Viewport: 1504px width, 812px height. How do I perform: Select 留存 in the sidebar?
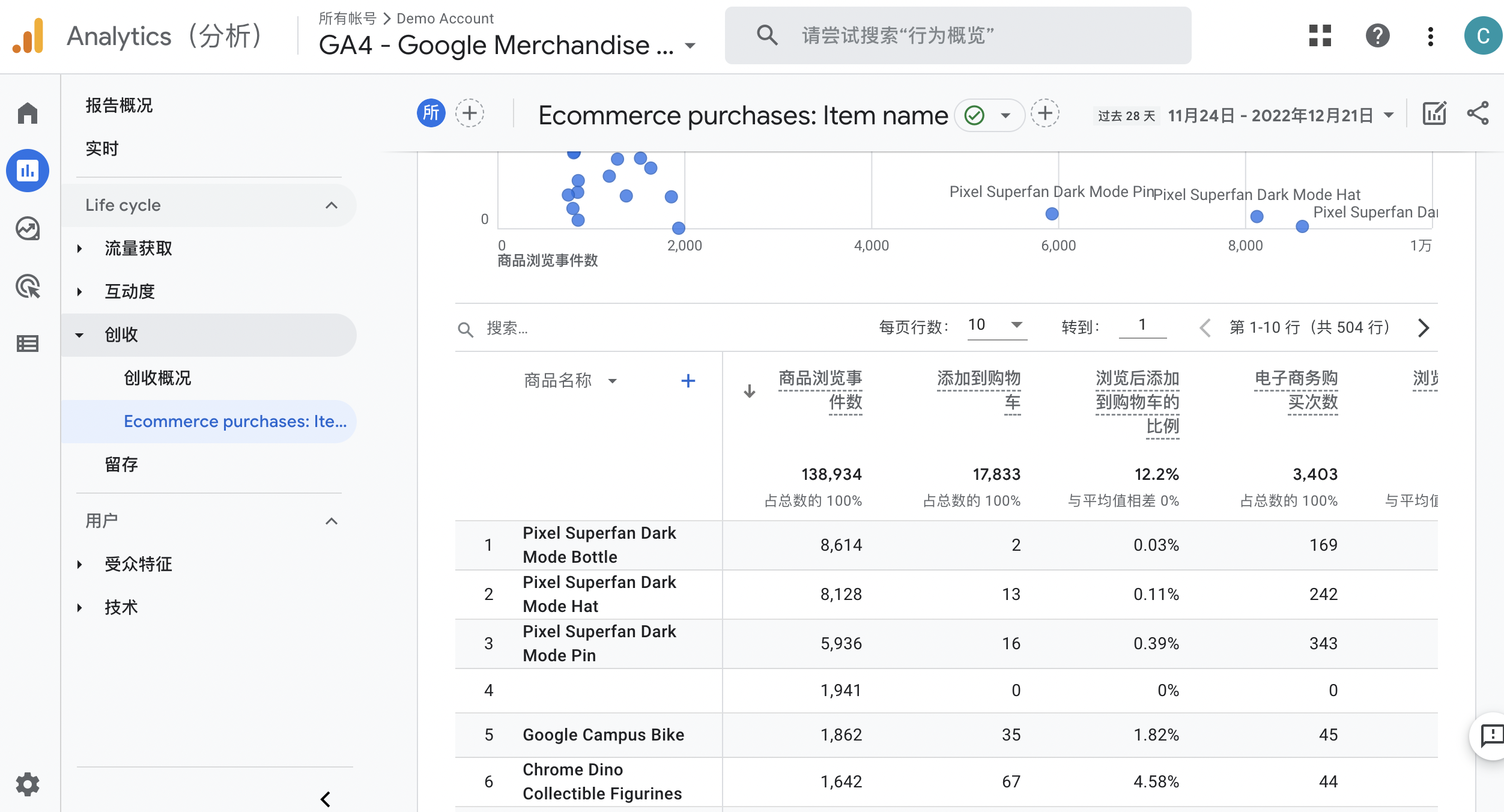(121, 464)
